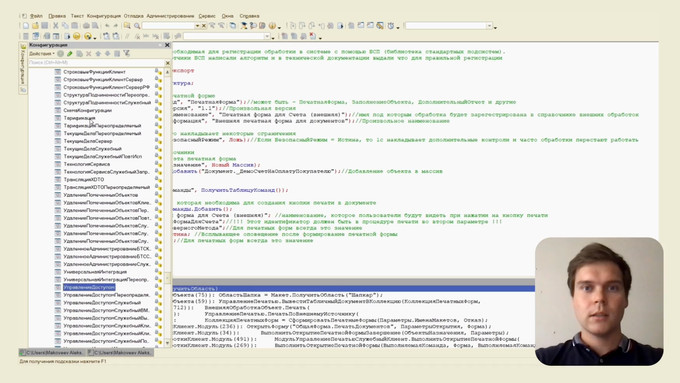
Task: Expand the toolbar search combo box arrow
Action: (197, 26)
